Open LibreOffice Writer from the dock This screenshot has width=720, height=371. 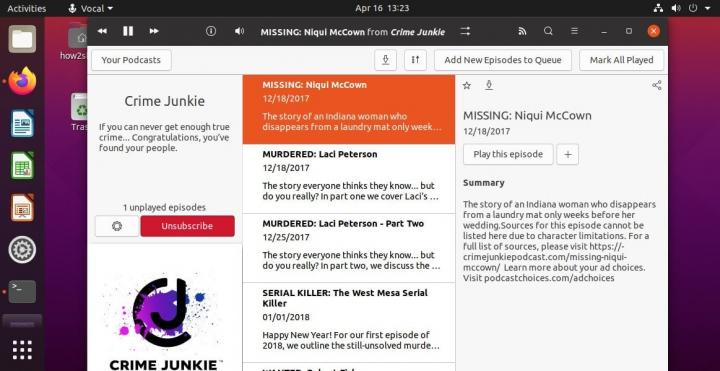tap(22, 123)
